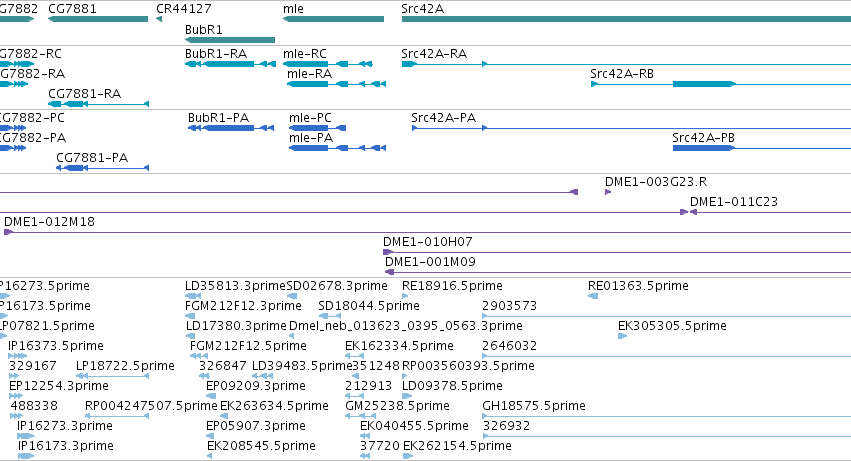851x461 pixels.
Task: Click the Src42A-RB transcript label
Action: (622, 74)
